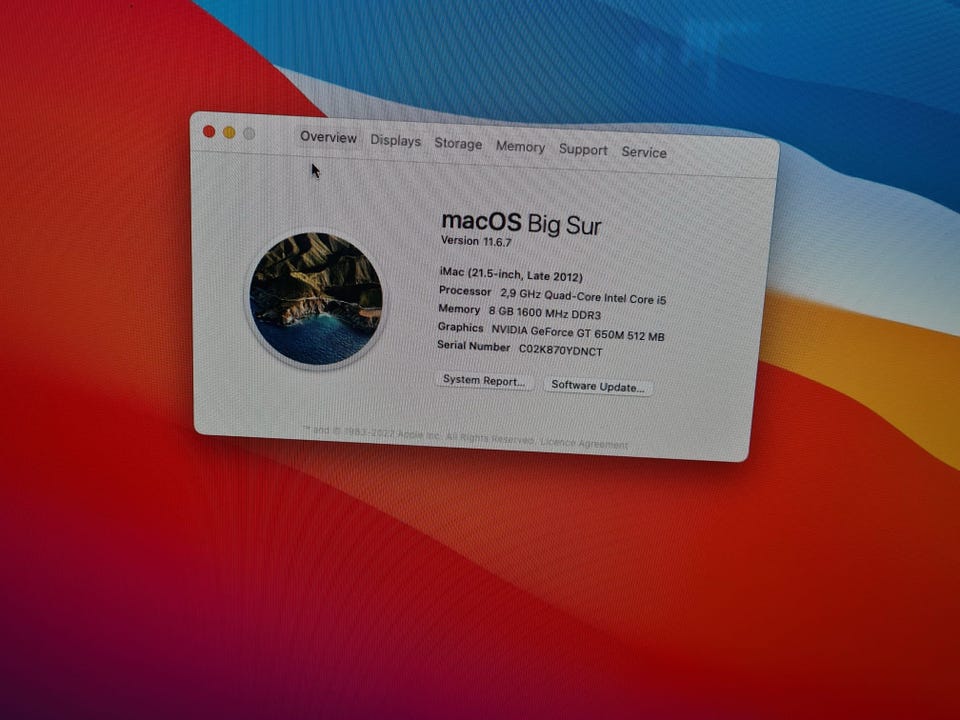Minimize window with the yellow button

tap(229, 133)
